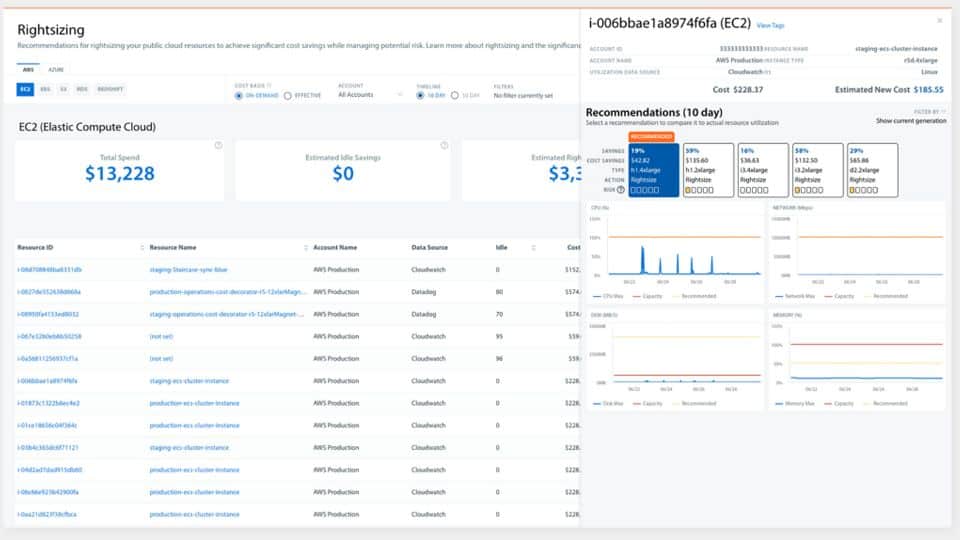
Task: Select the recommended h1.4xlarge card
Action: pos(654,170)
